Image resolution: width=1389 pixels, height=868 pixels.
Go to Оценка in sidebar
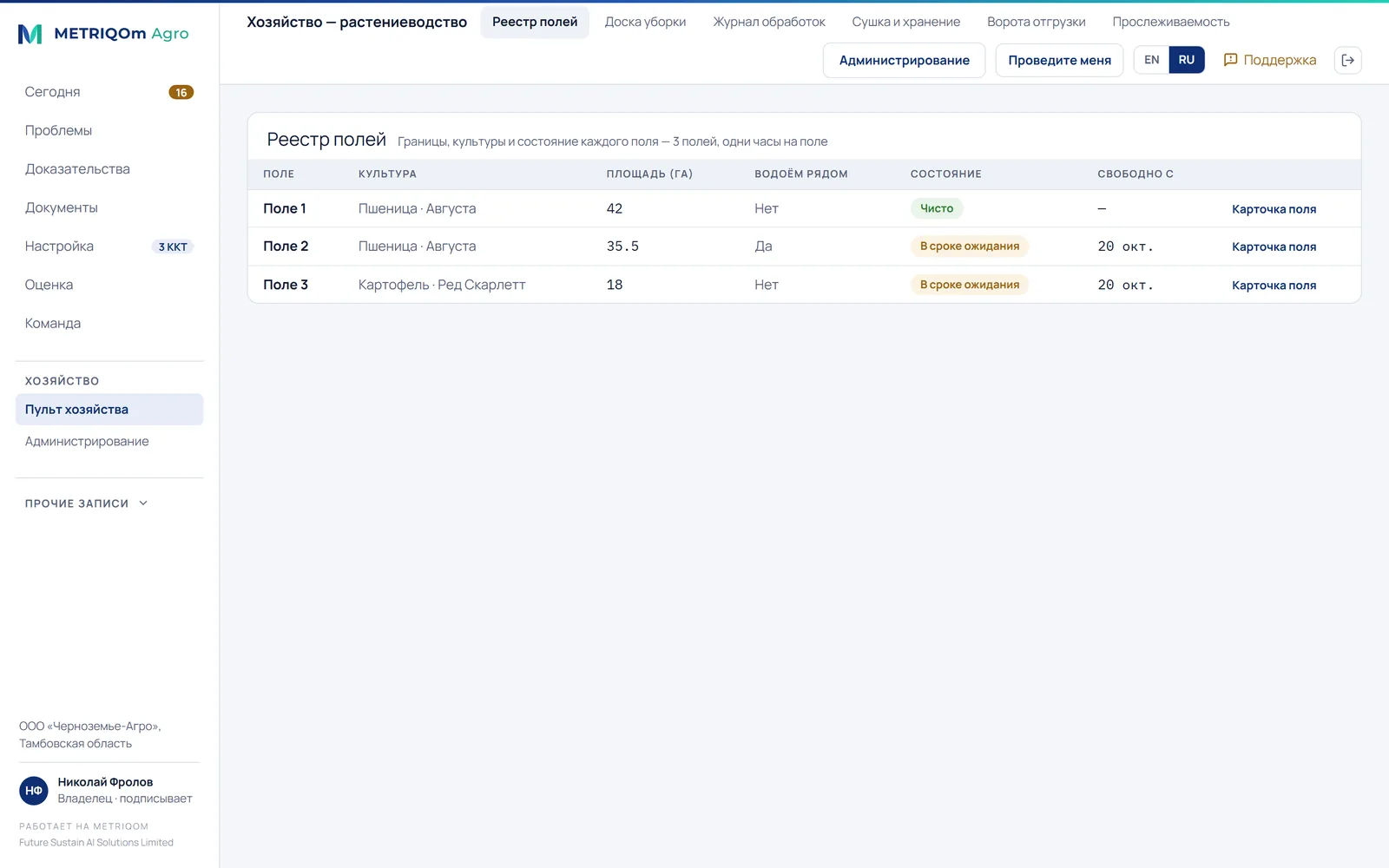click(109, 285)
